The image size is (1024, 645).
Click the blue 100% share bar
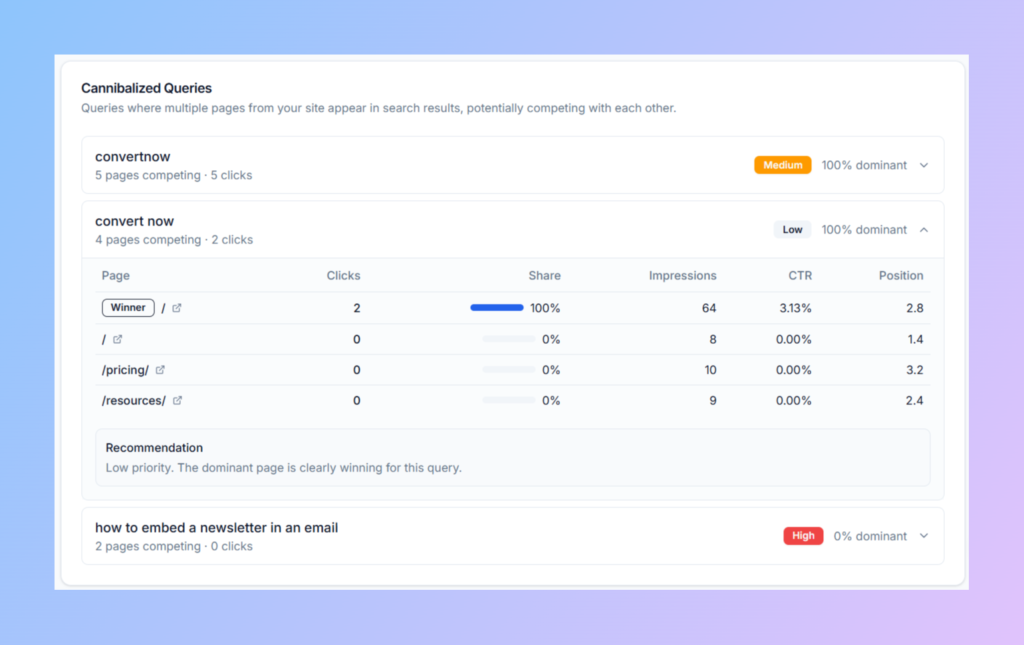[x=497, y=307]
